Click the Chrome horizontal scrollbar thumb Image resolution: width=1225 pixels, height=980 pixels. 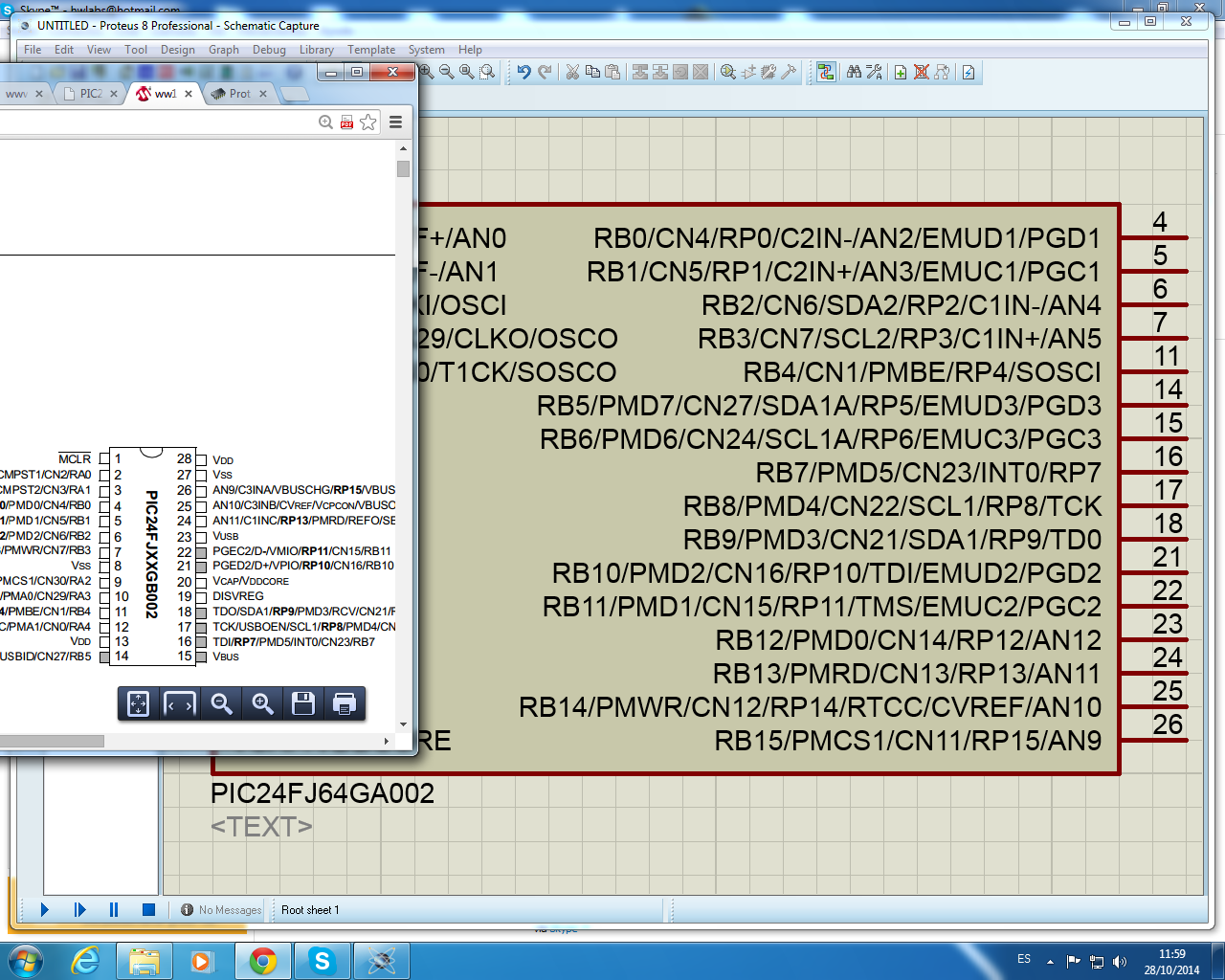tap(52, 741)
